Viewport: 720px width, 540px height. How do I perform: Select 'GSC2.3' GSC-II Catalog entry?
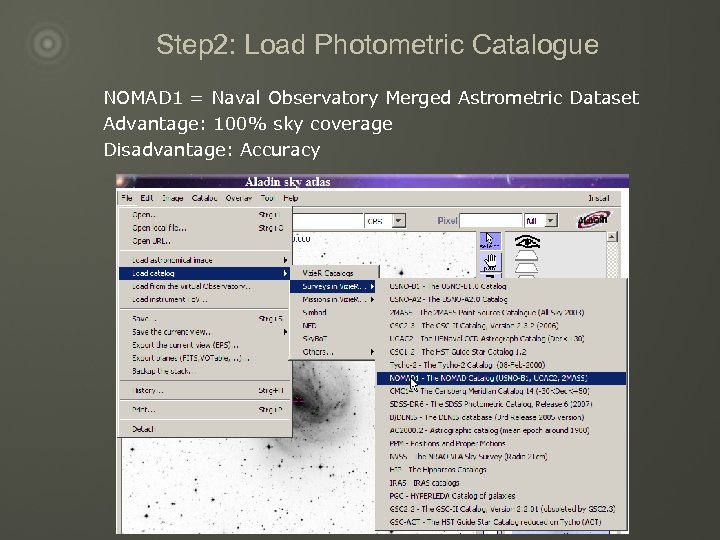click(x=501, y=325)
